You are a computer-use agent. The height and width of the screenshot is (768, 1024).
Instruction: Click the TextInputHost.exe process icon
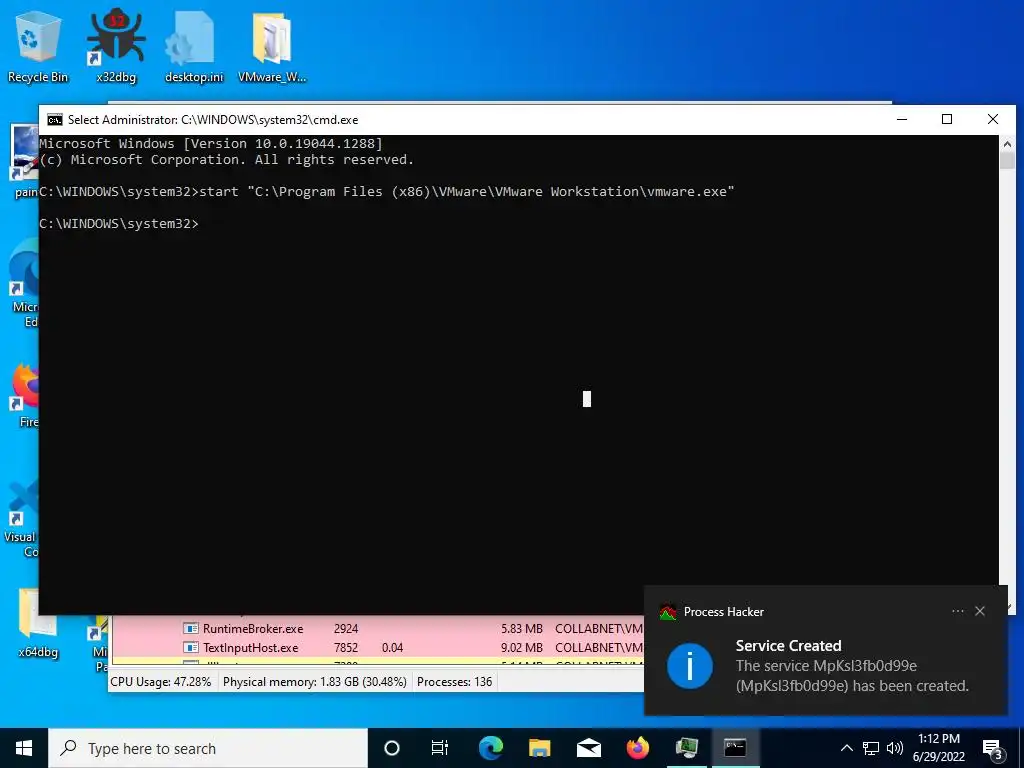point(191,648)
